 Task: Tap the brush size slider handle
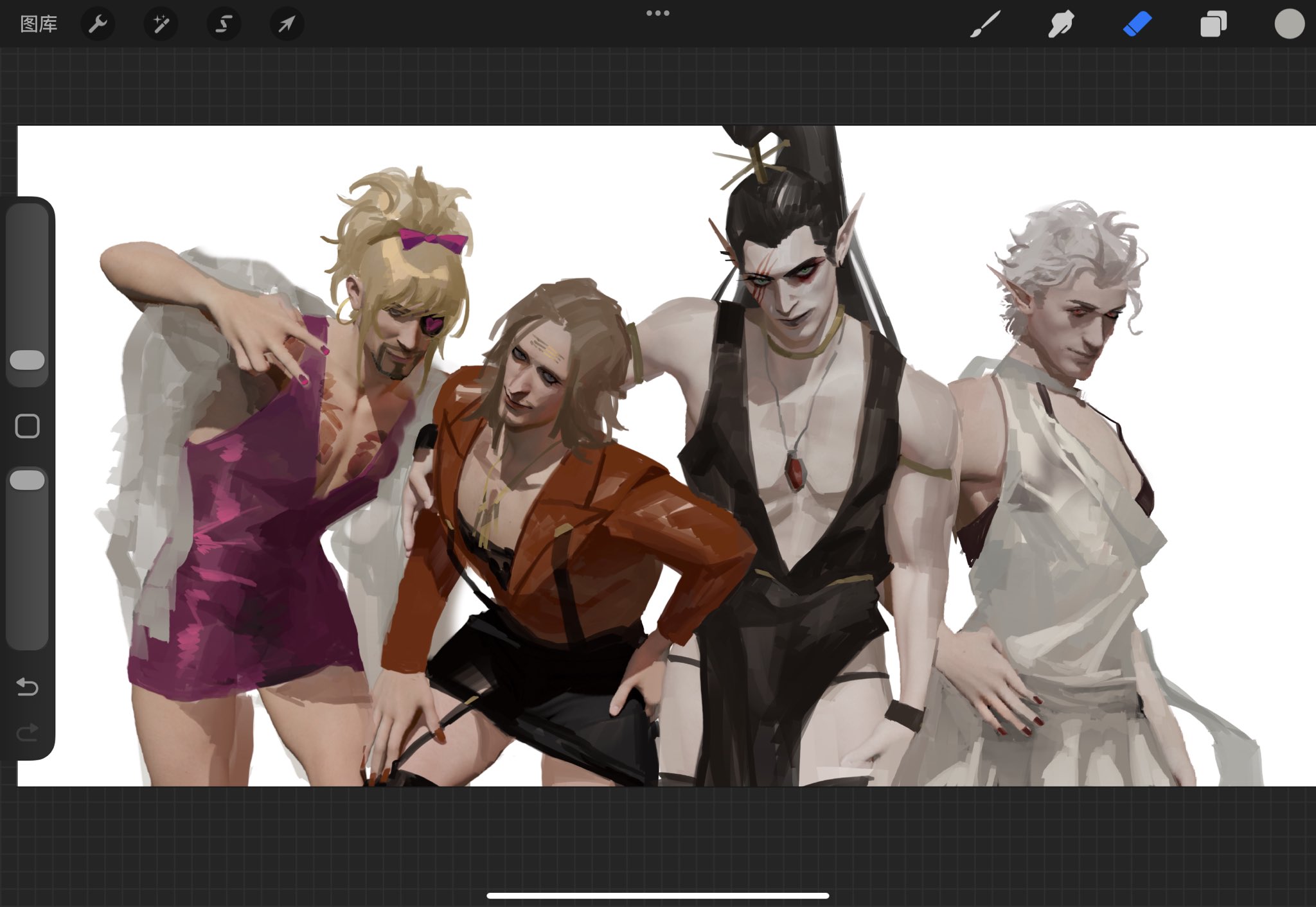pos(28,360)
